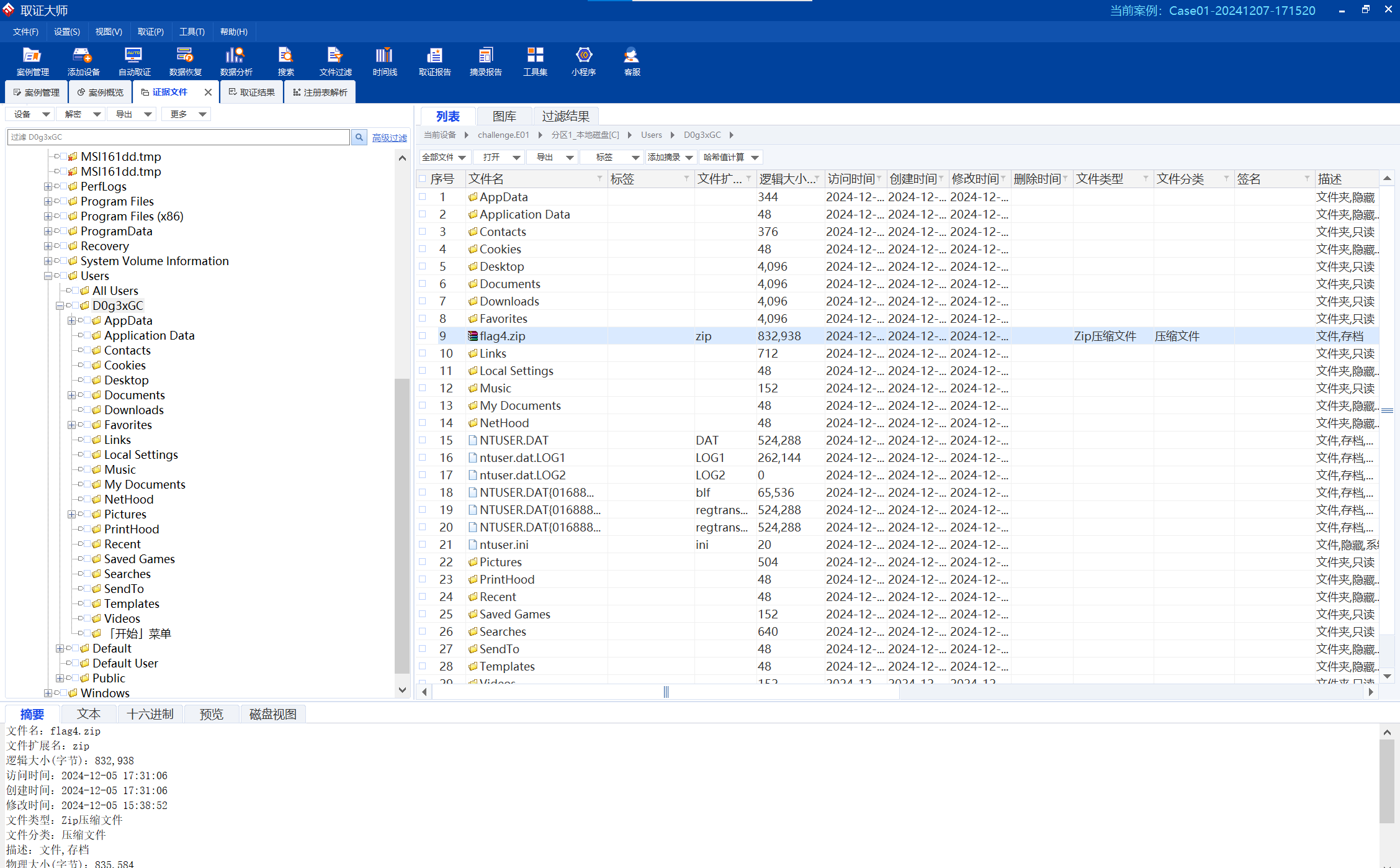Click the Downloads folder icon in the file list
Screen dimensions: 1400x868
(x=473, y=301)
